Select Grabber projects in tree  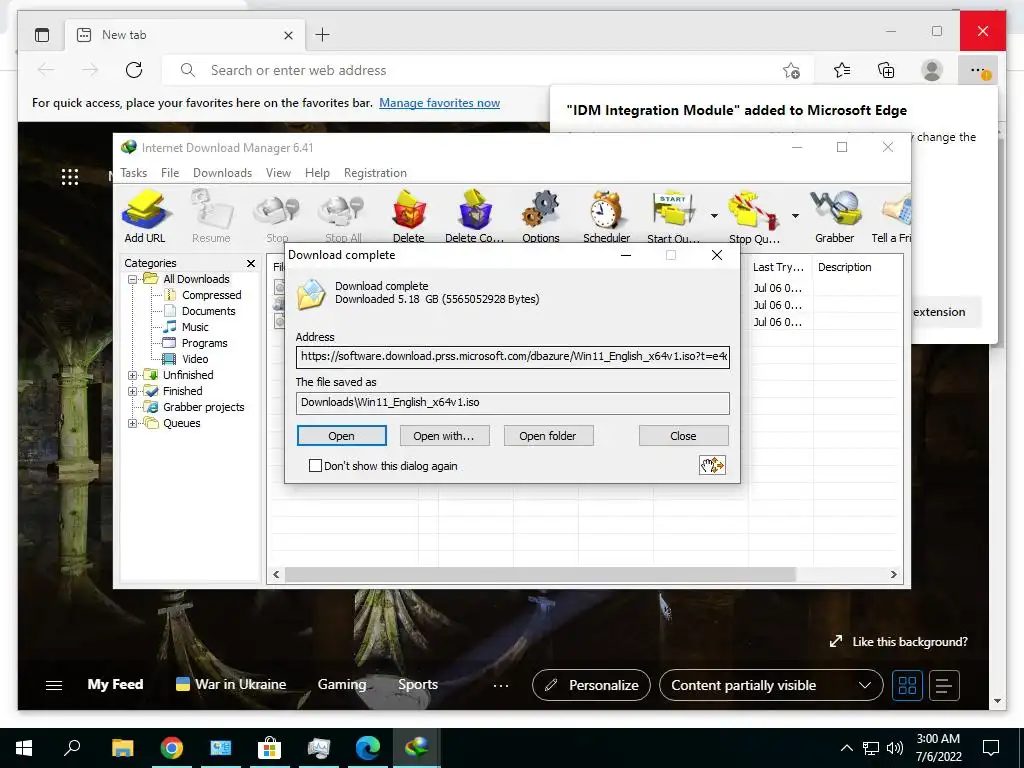coord(204,408)
